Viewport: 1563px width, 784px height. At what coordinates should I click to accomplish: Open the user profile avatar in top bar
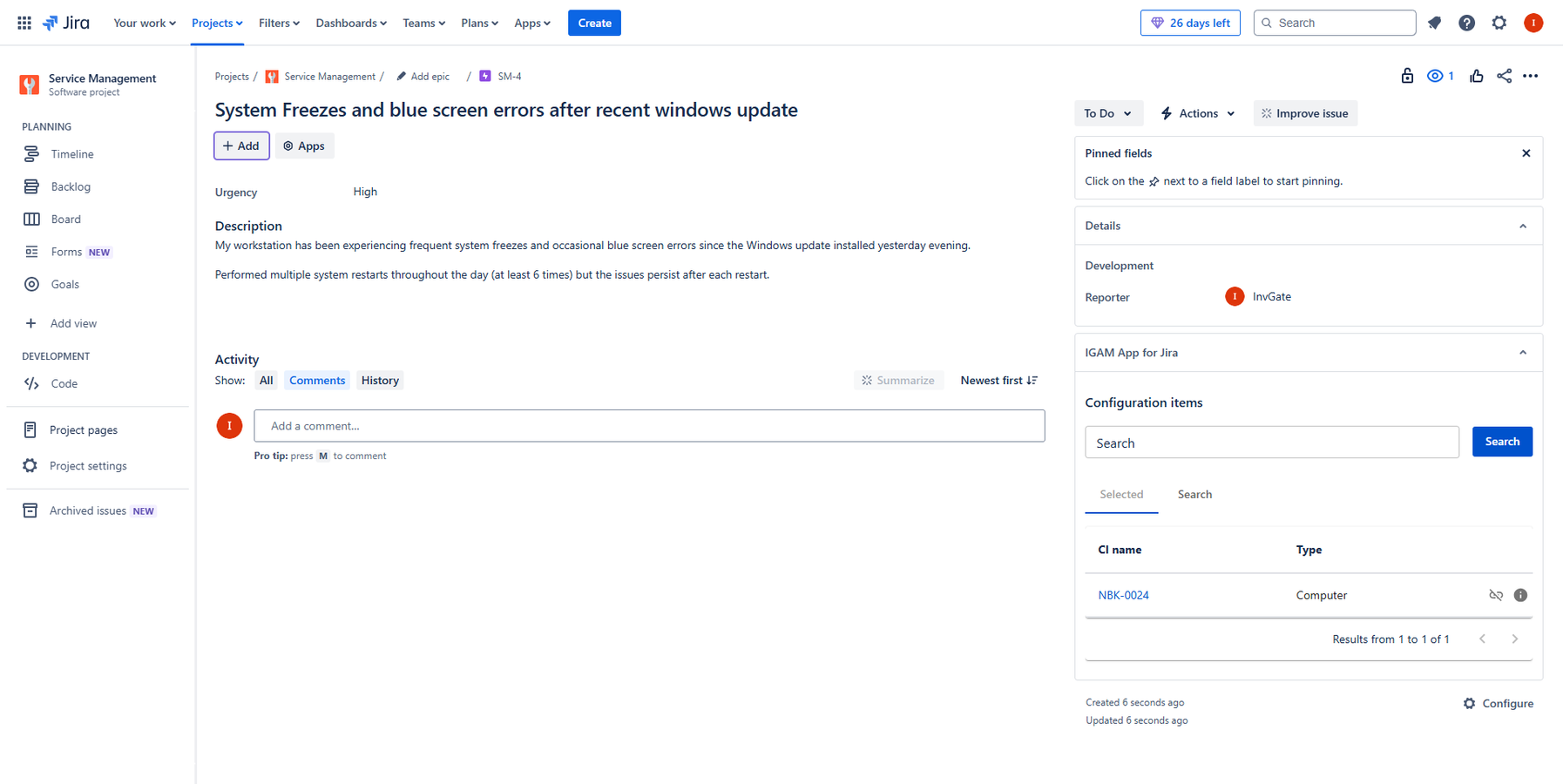(1533, 23)
